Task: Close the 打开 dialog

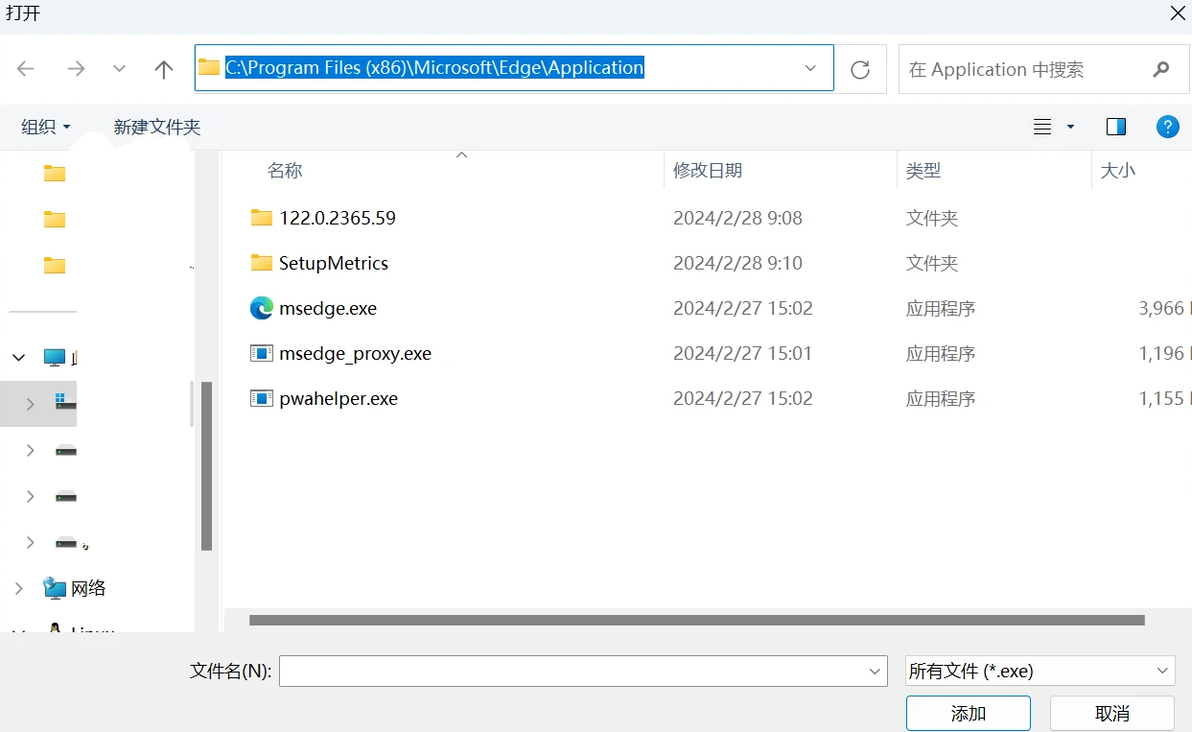Action: pos(1177,14)
